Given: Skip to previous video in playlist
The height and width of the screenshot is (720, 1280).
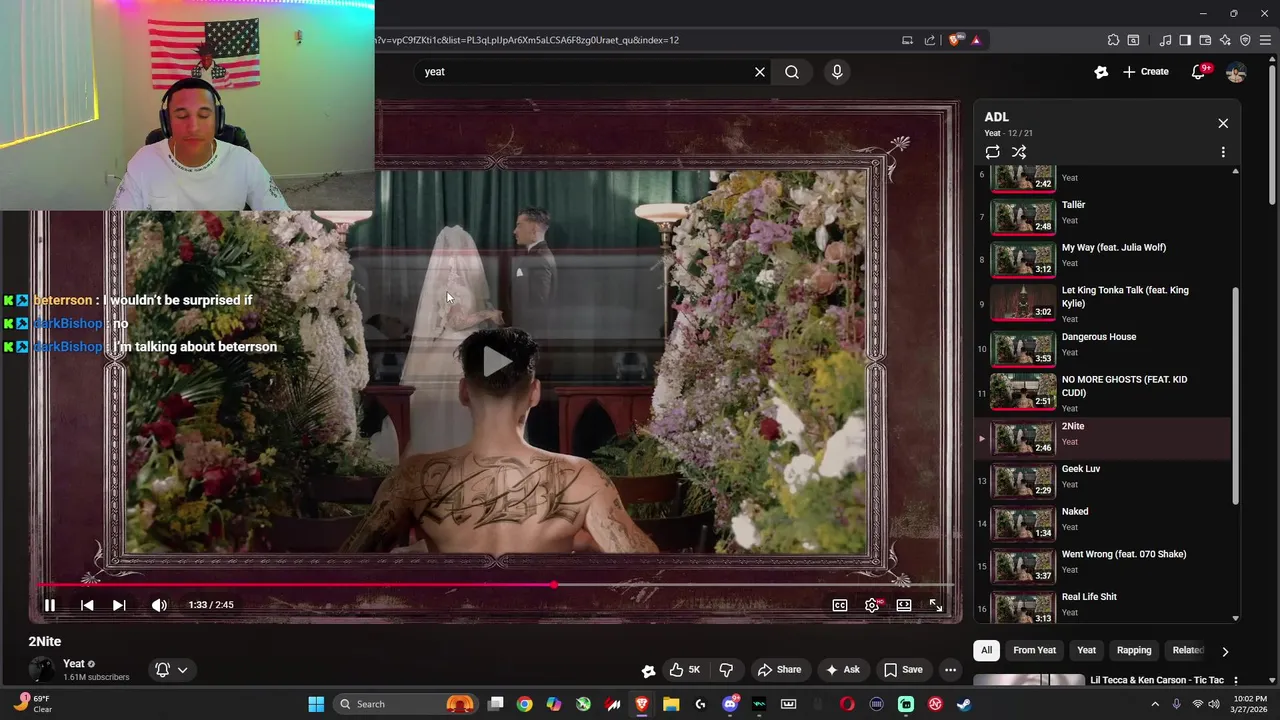Looking at the screenshot, I should [x=87, y=605].
